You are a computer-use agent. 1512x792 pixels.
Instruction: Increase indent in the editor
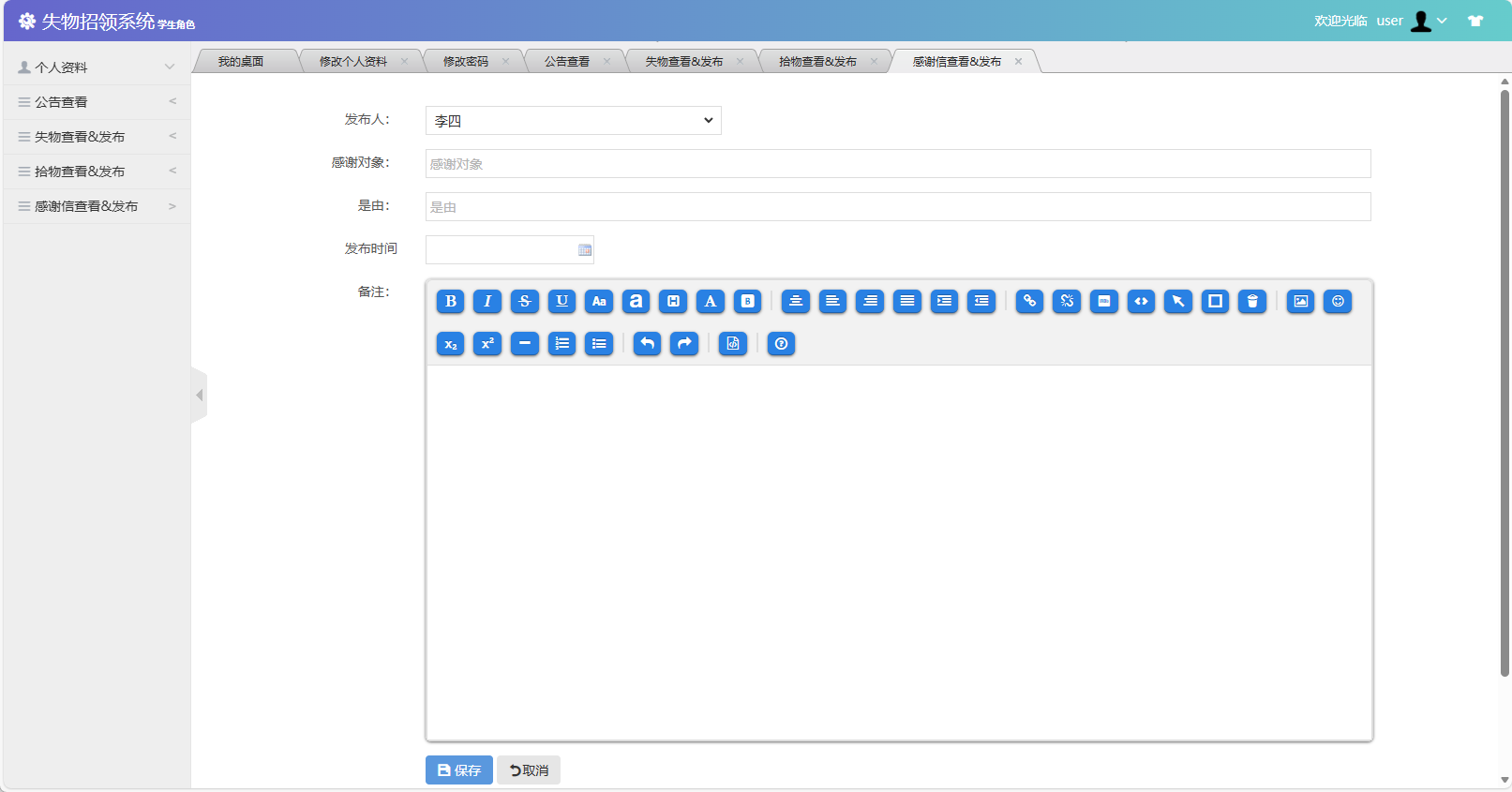point(944,301)
